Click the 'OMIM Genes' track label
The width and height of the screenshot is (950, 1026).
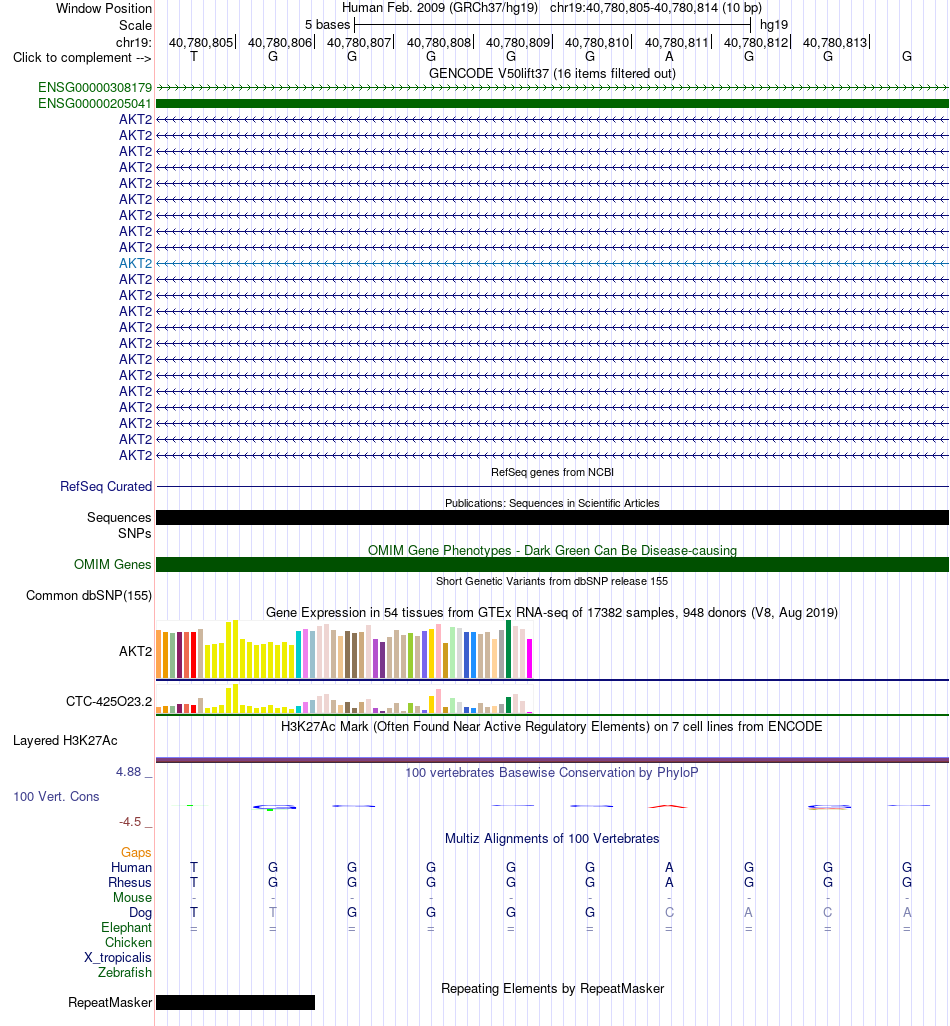(x=113, y=565)
